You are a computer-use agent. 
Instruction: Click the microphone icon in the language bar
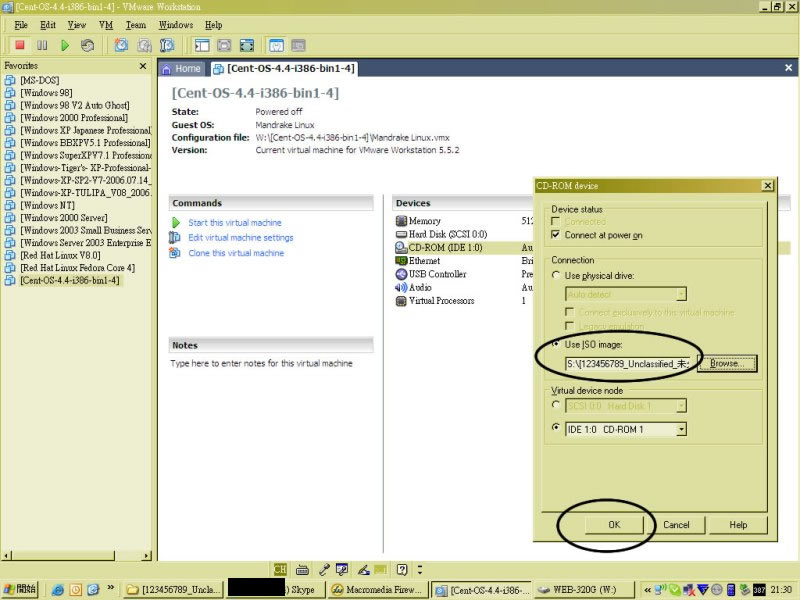point(324,569)
